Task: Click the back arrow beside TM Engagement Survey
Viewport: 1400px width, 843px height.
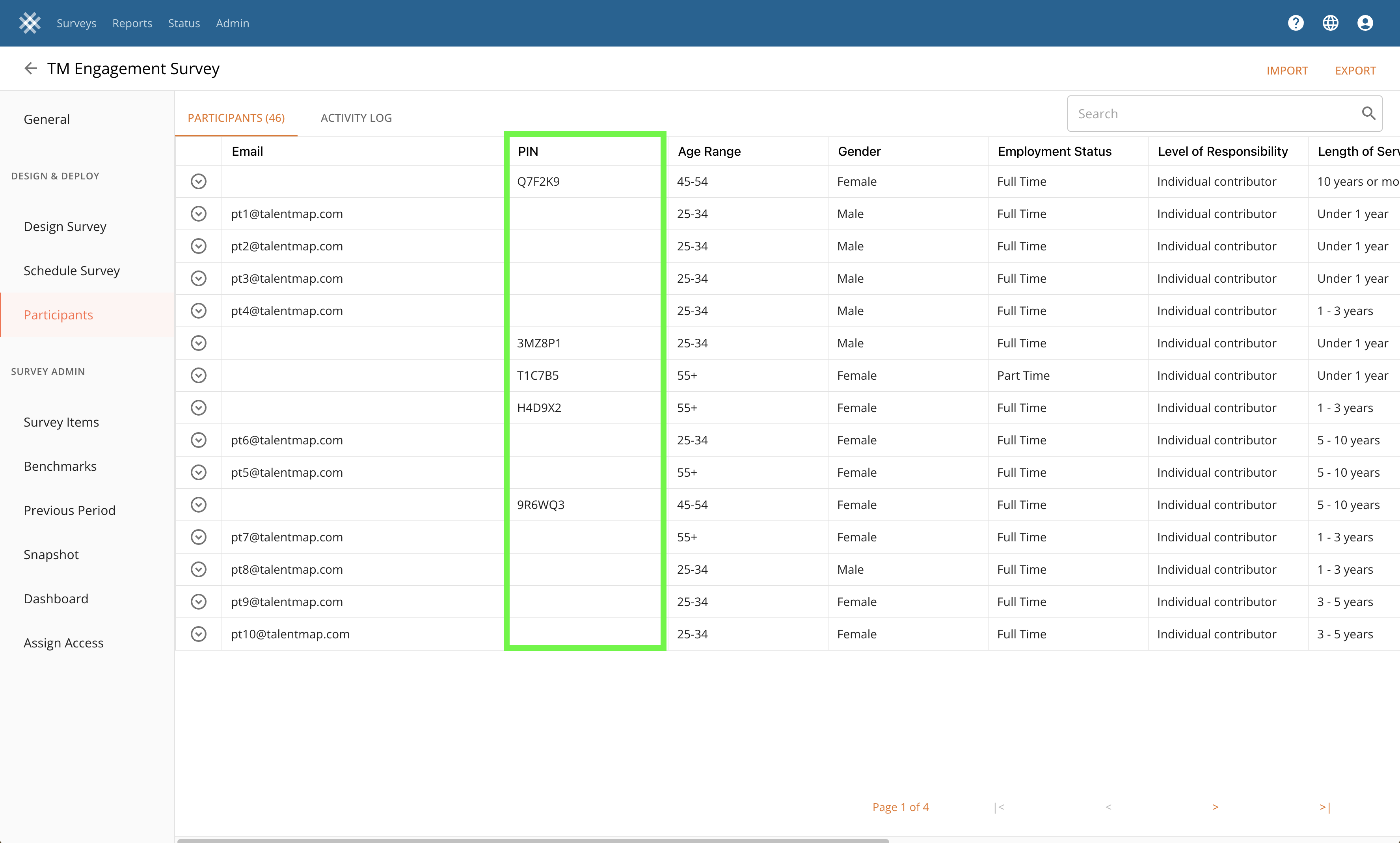Action: (31, 69)
